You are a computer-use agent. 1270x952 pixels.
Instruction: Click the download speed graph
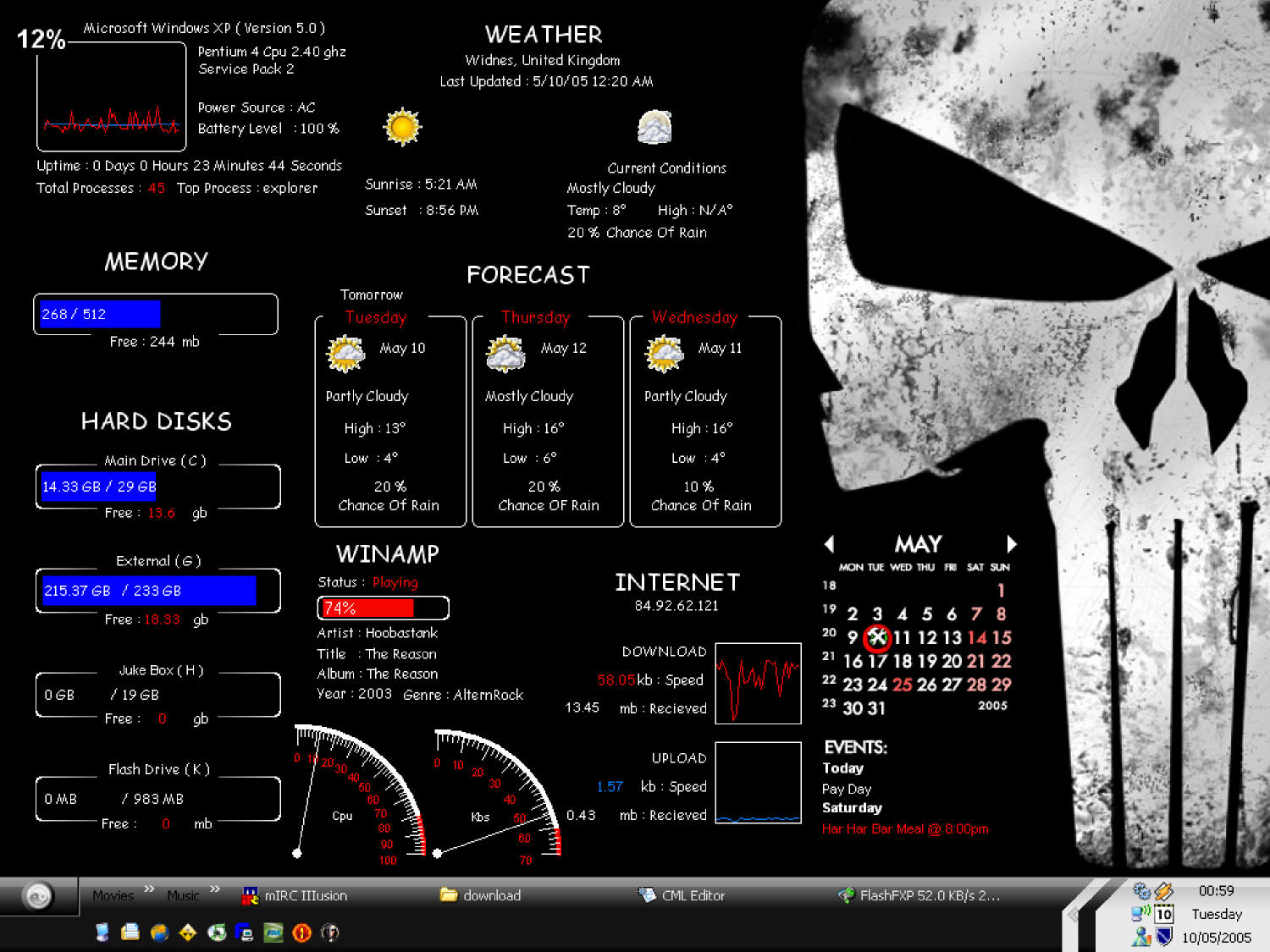point(759,684)
